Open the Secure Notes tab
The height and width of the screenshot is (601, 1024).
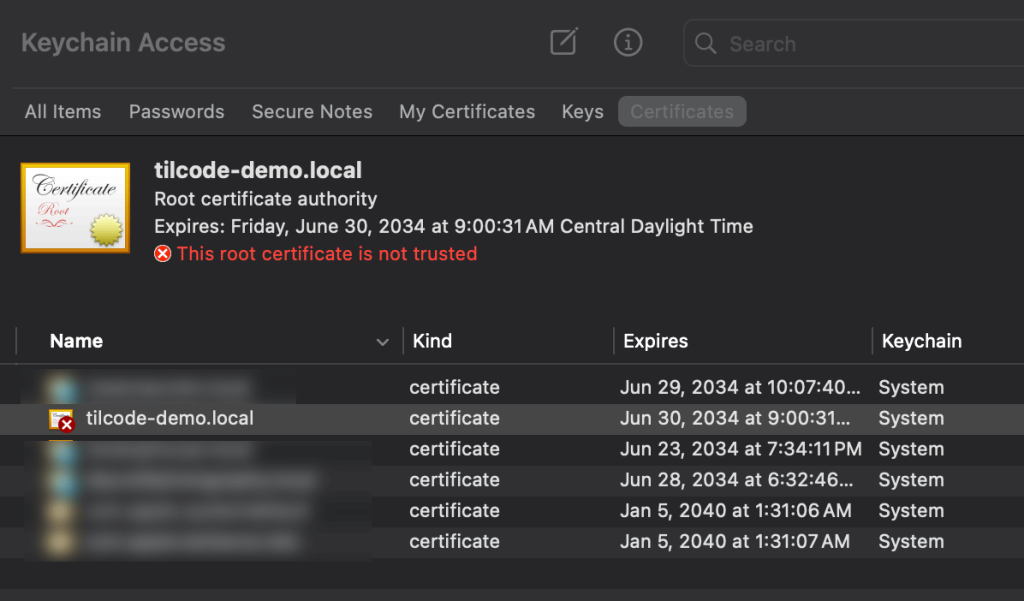[x=312, y=112]
